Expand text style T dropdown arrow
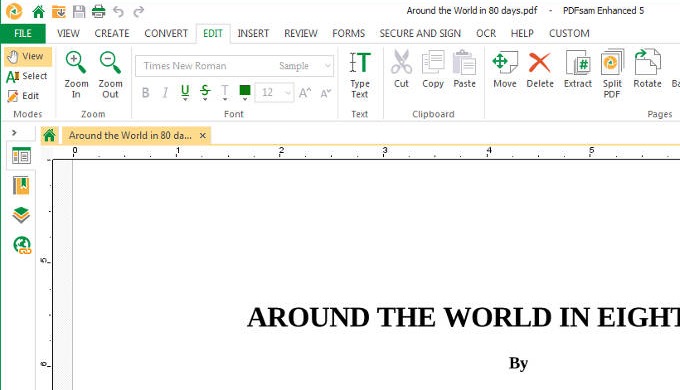The width and height of the screenshot is (680, 390). [x=225, y=99]
